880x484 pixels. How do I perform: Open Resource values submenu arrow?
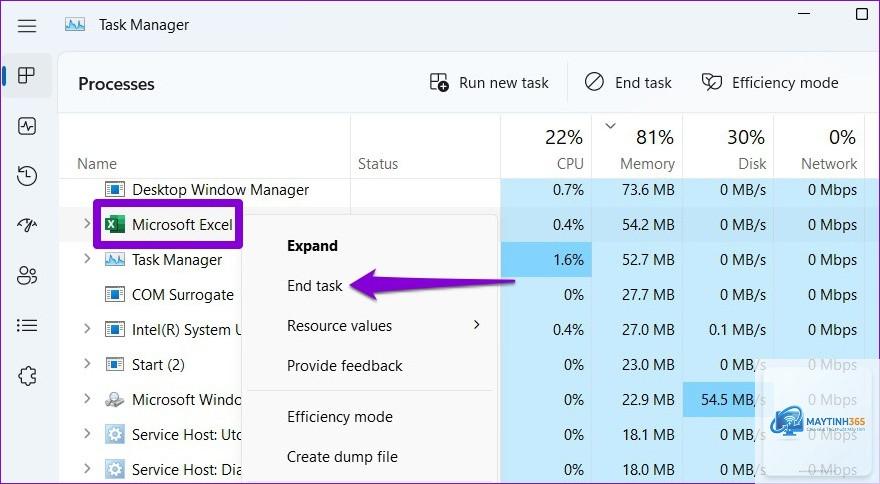476,325
